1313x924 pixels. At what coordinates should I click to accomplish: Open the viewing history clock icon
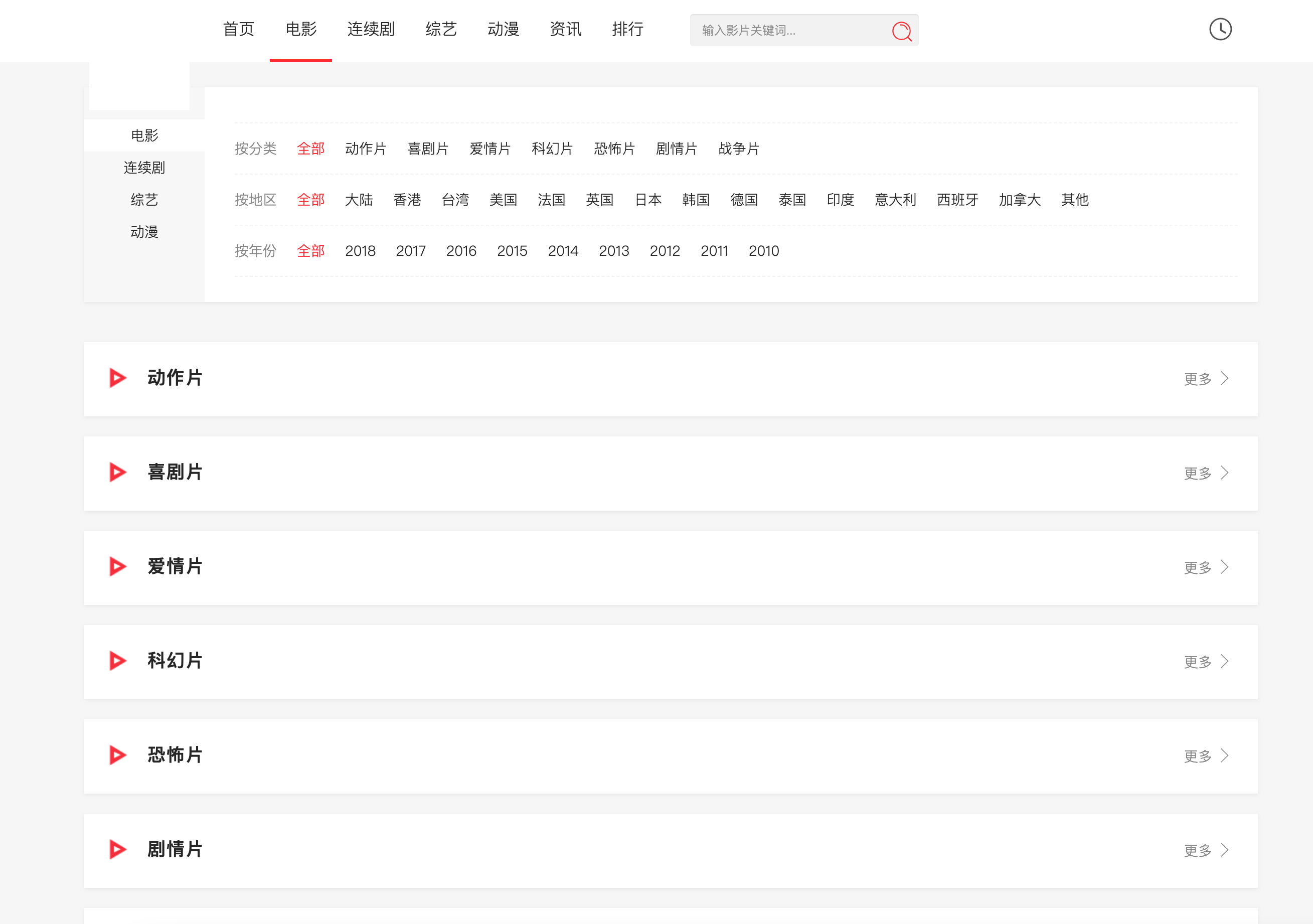(1220, 29)
